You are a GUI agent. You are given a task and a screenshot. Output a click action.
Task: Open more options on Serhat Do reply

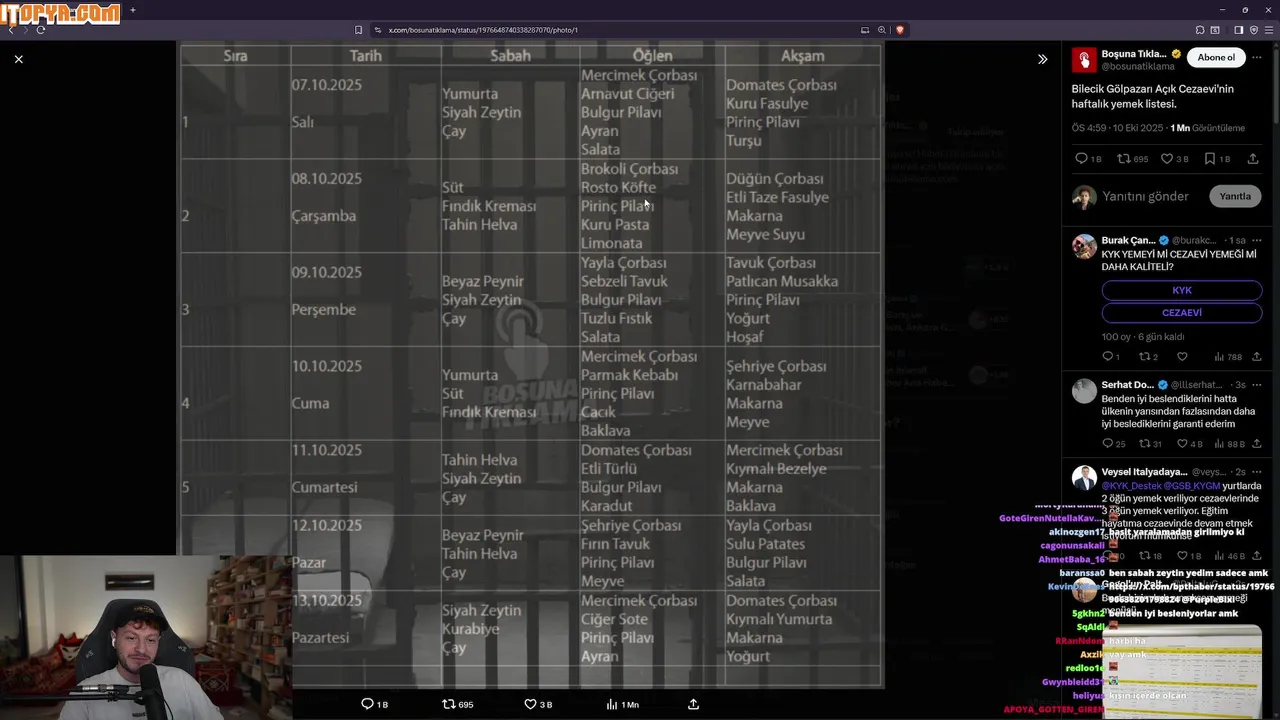coord(1257,385)
